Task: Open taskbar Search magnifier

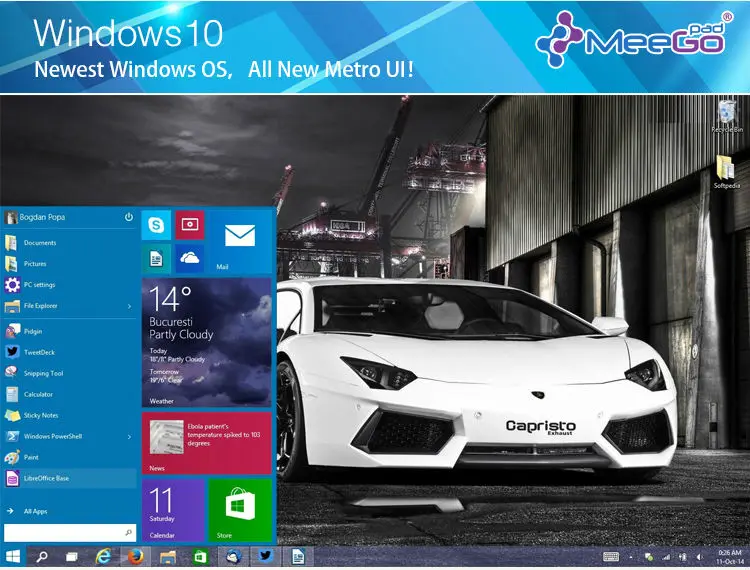Action: click(x=42, y=557)
